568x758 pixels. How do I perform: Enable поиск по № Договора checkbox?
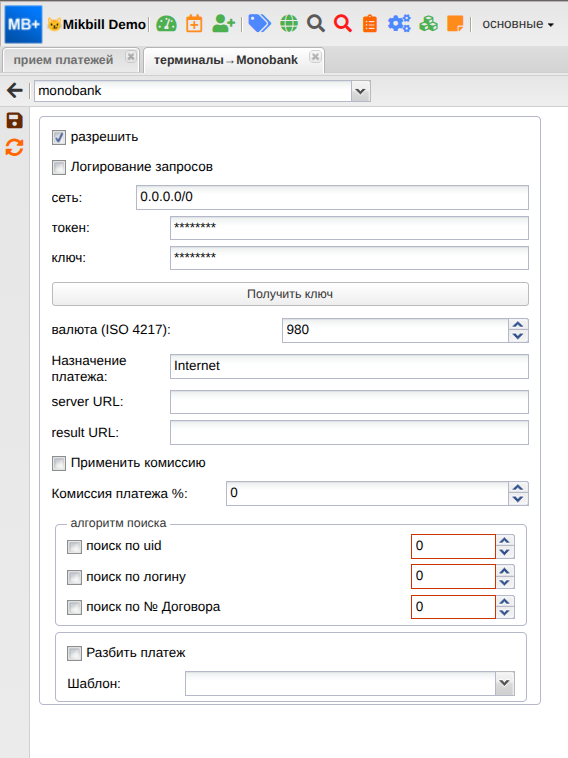click(x=74, y=607)
